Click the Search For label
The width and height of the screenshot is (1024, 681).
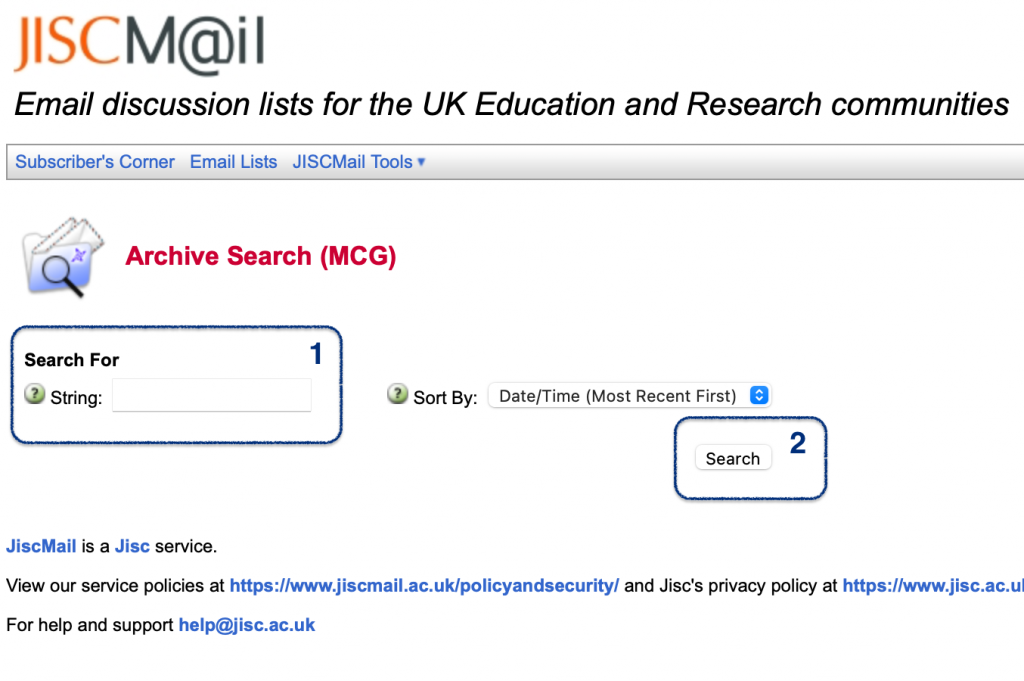72,360
